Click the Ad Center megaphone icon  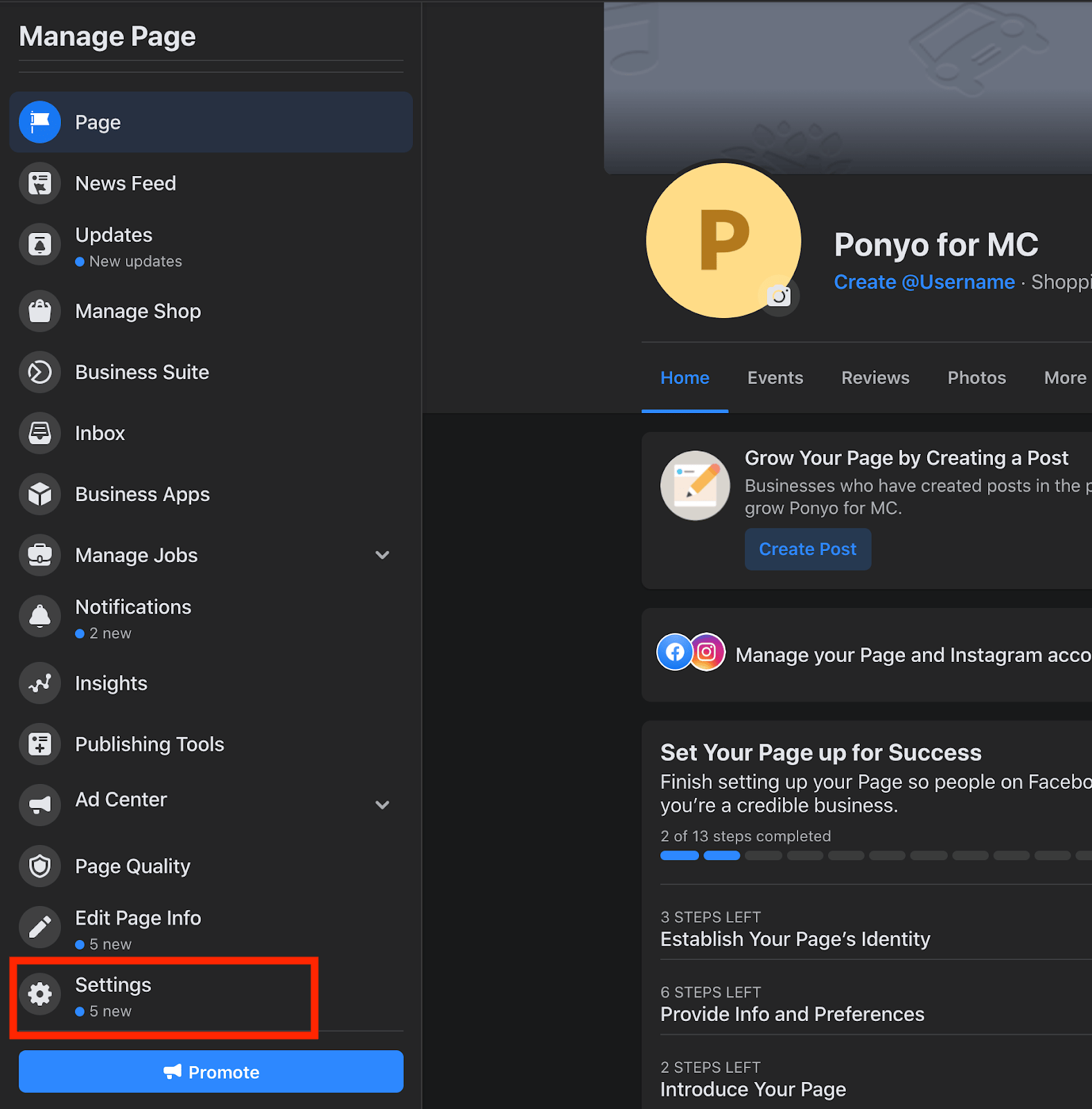[x=39, y=805]
